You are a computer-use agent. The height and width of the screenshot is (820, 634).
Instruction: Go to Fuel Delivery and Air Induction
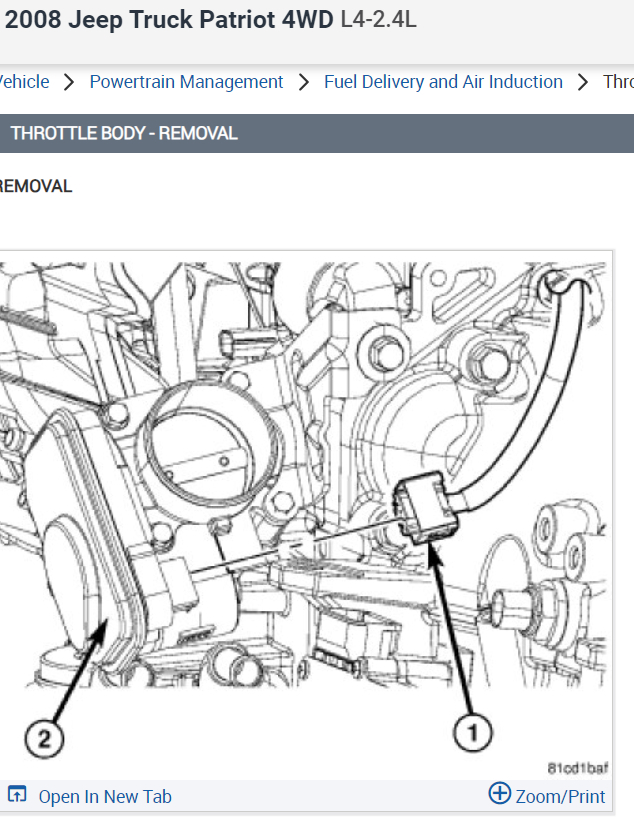443,82
